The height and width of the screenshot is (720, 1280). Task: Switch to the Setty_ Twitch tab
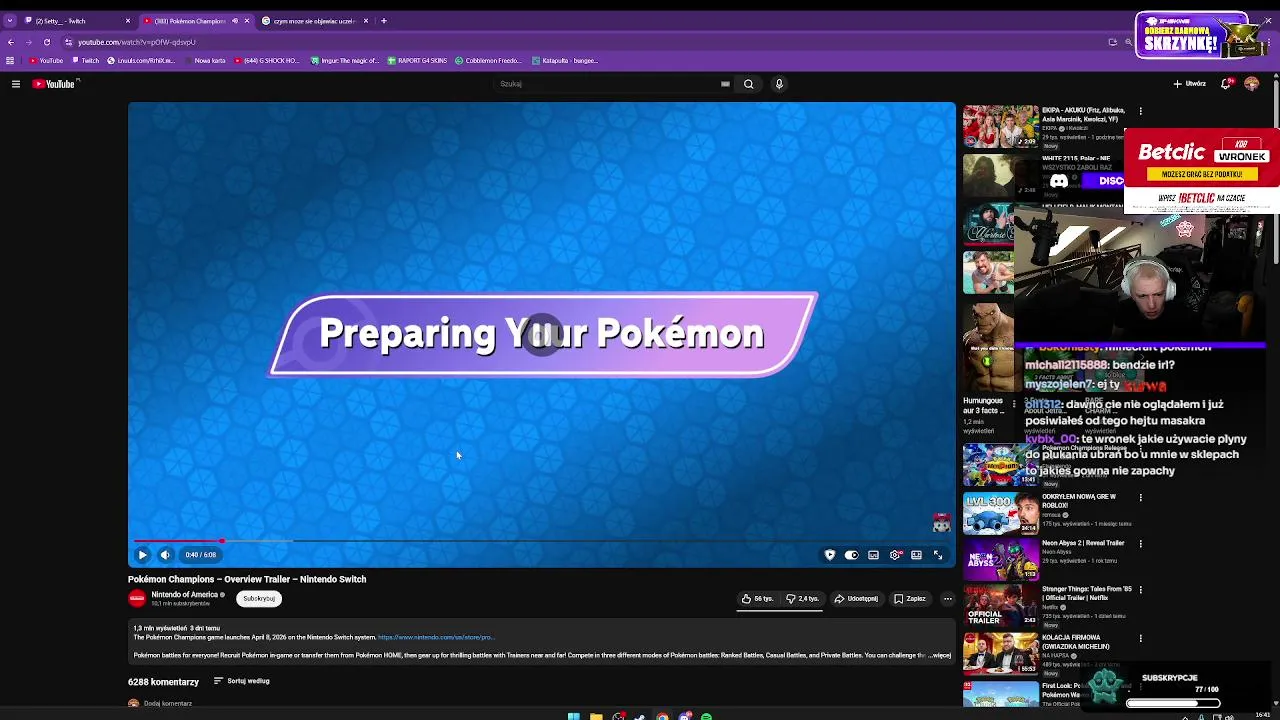[78, 21]
